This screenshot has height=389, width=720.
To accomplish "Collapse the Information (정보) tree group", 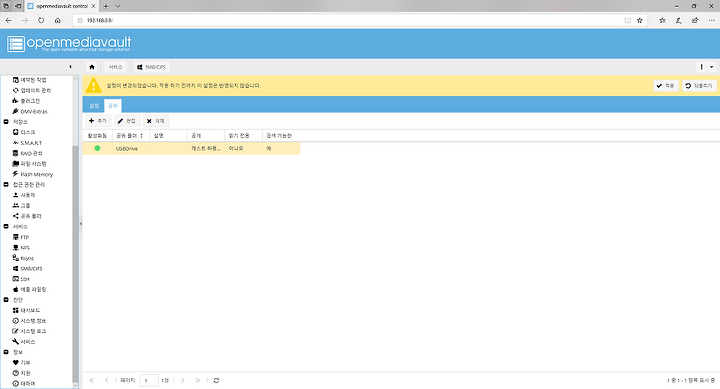I will pos(6,352).
